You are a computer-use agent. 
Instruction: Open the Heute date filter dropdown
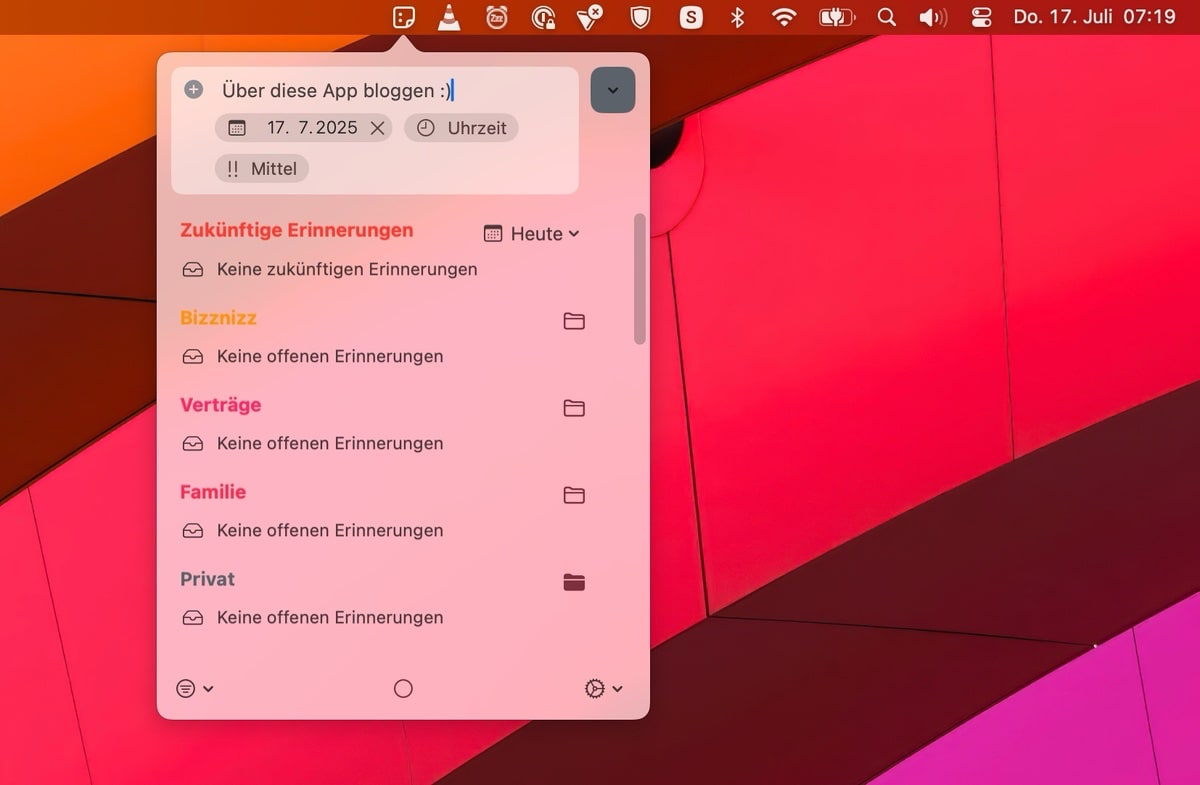point(532,233)
